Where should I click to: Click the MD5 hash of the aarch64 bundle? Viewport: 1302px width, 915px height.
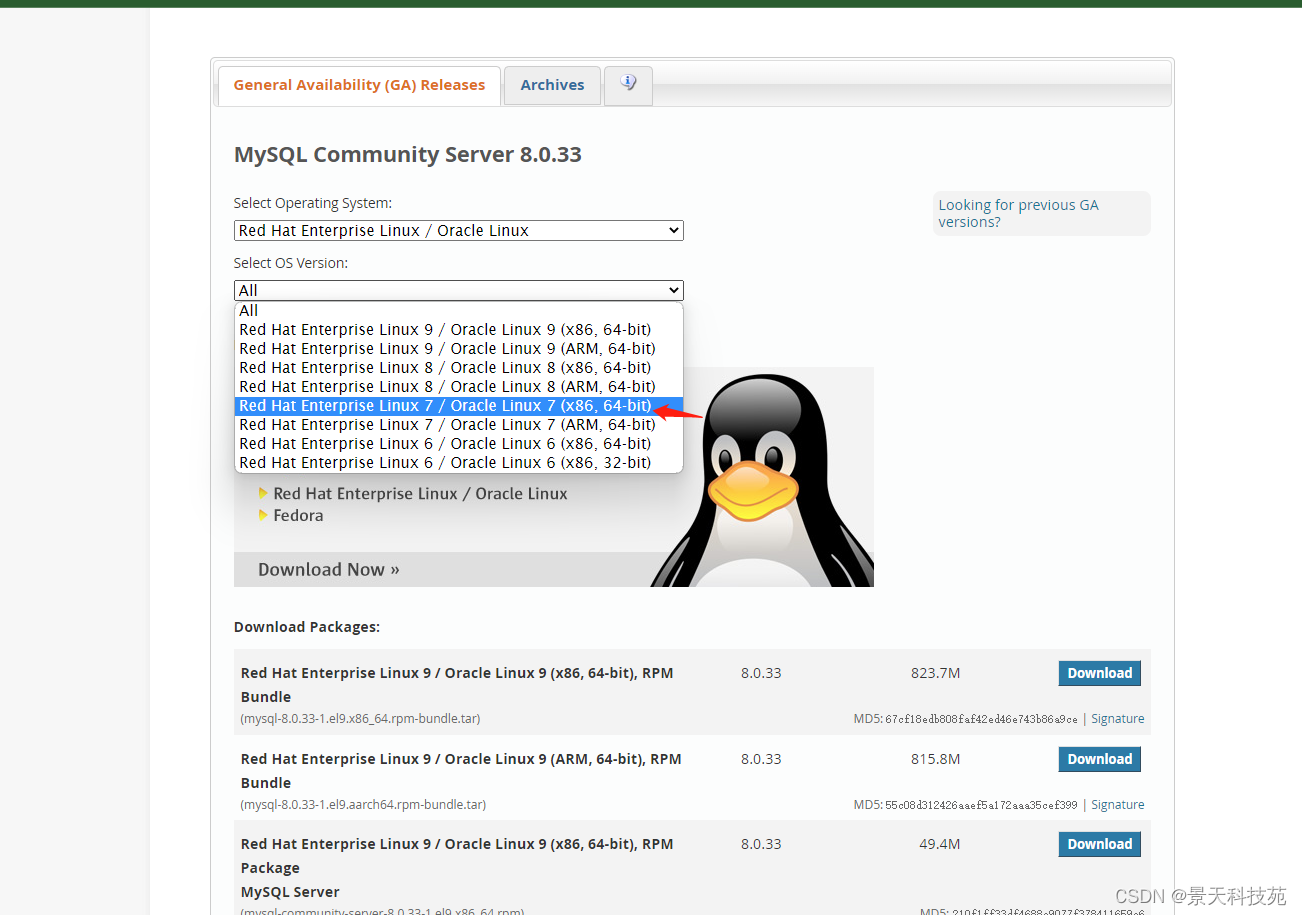981,805
